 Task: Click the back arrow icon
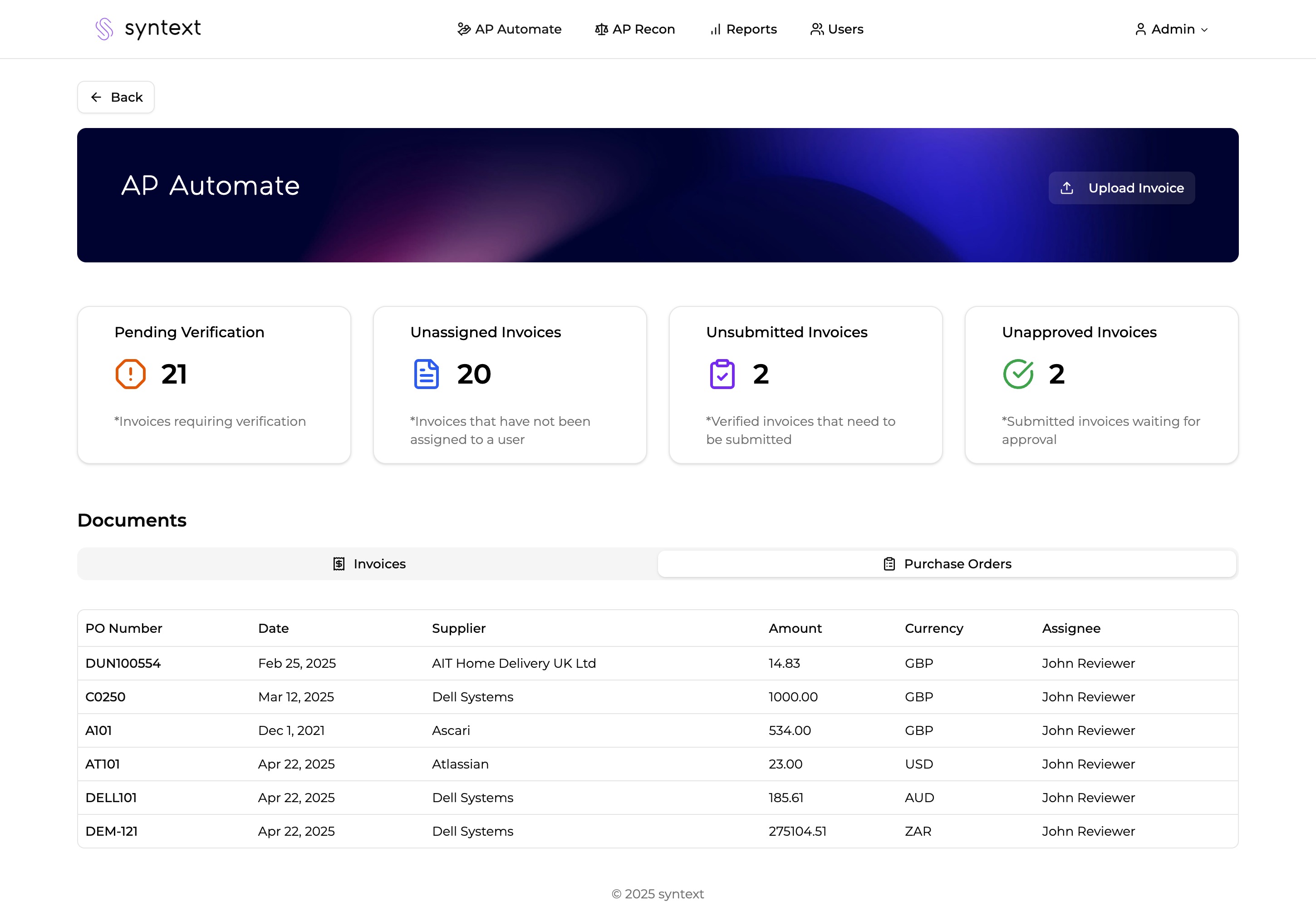tap(96, 98)
